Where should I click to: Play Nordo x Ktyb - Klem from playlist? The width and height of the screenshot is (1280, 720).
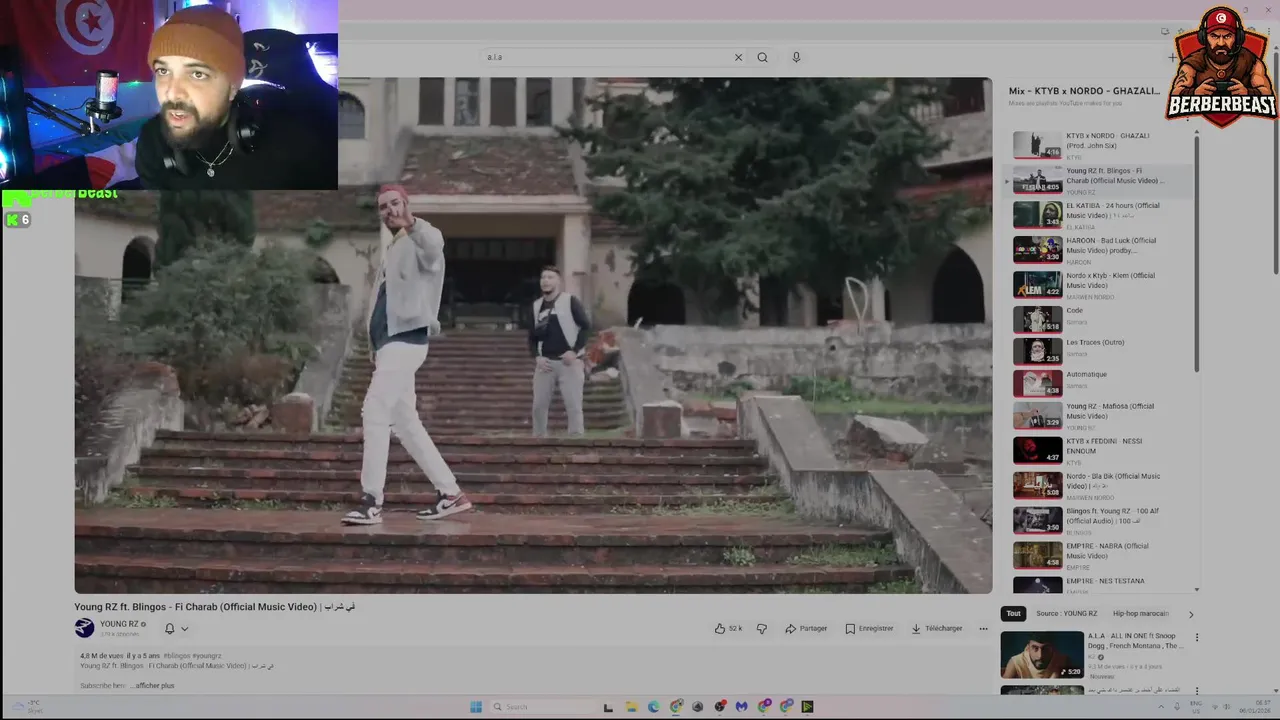tap(1100, 285)
